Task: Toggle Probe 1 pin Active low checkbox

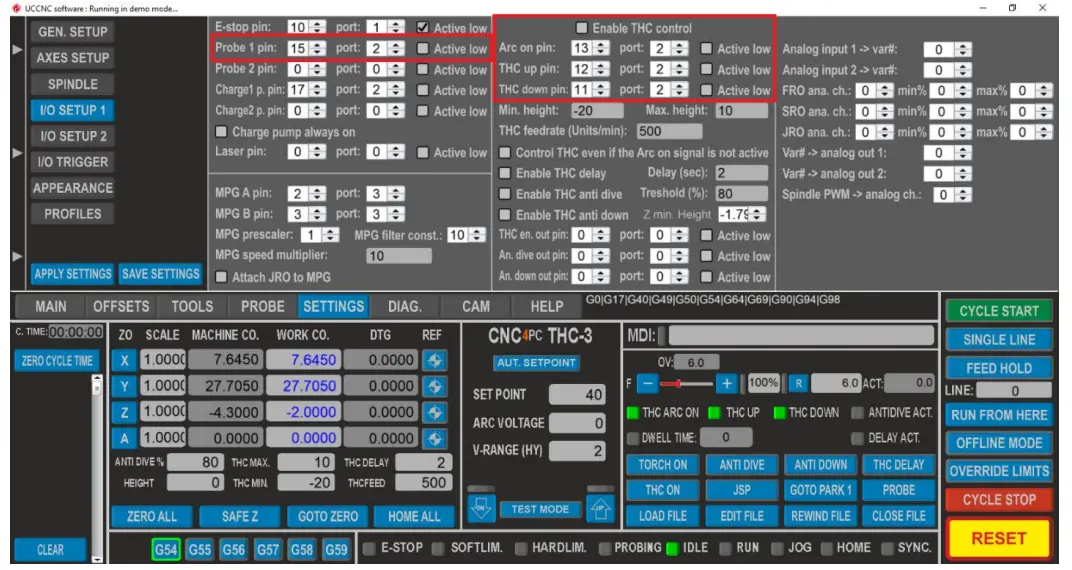Action: click(423, 49)
